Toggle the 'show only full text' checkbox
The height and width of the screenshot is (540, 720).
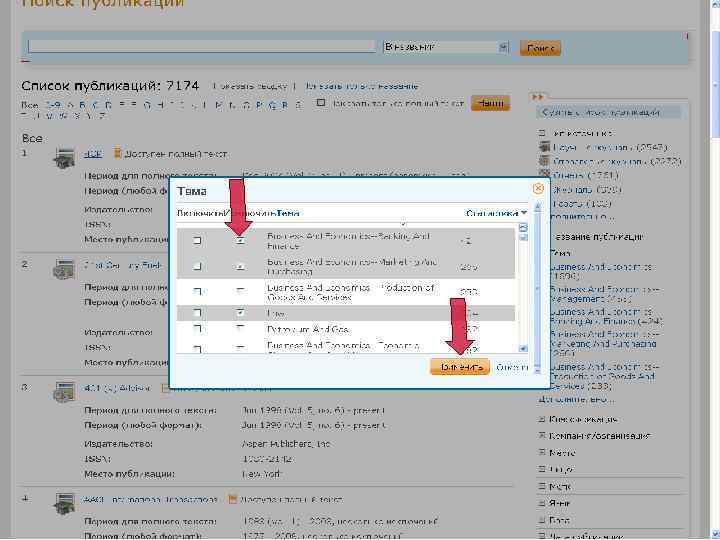tap(321, 103)
